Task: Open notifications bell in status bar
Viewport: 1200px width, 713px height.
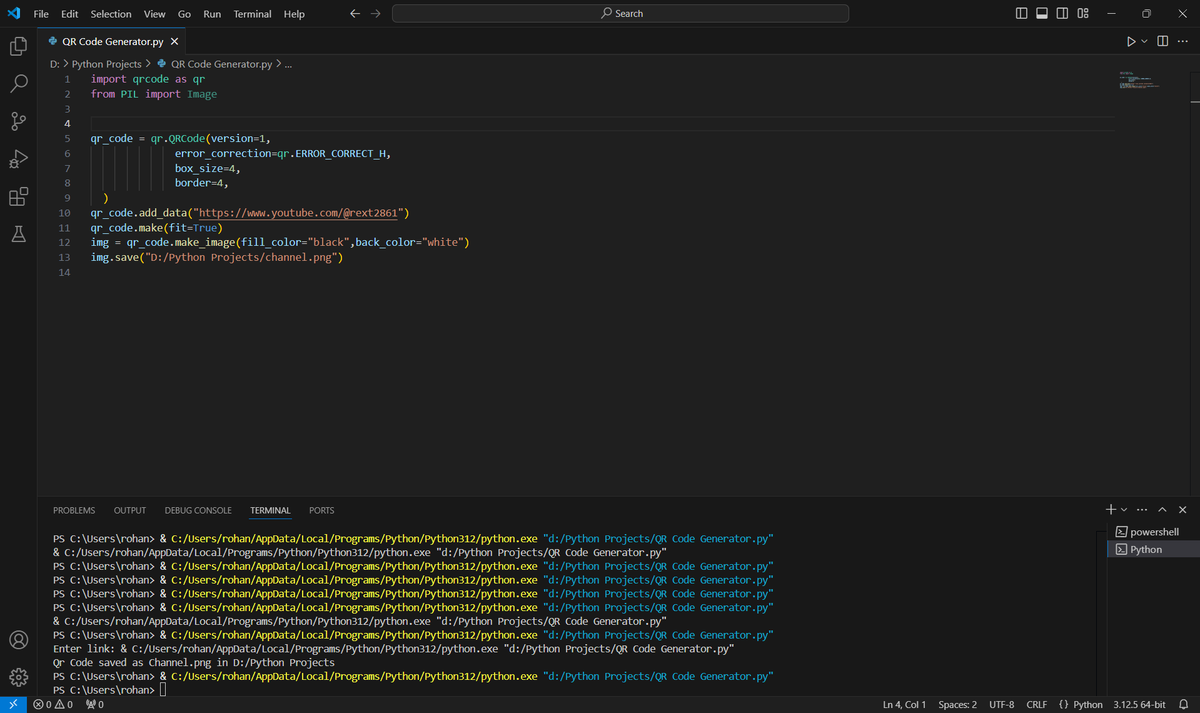Action: [1182, 705]
